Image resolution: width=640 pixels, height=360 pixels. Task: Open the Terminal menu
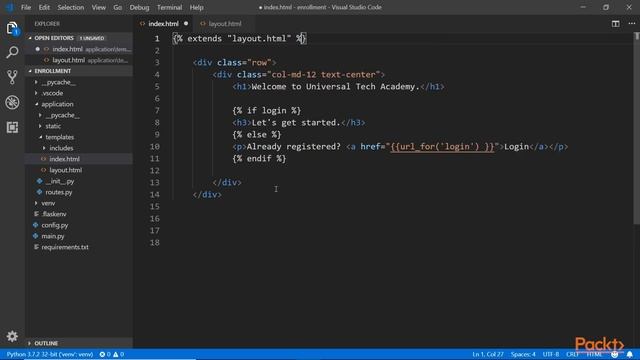169,7
